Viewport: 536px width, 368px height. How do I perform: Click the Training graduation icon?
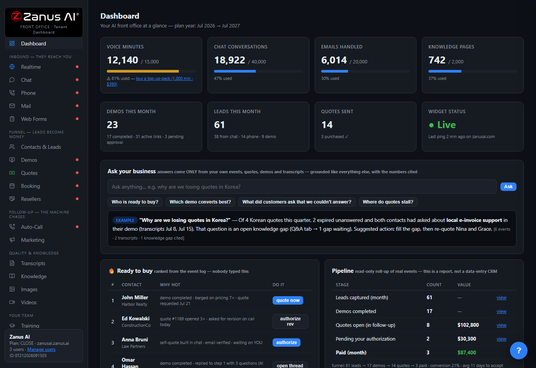tap(12, 326)
